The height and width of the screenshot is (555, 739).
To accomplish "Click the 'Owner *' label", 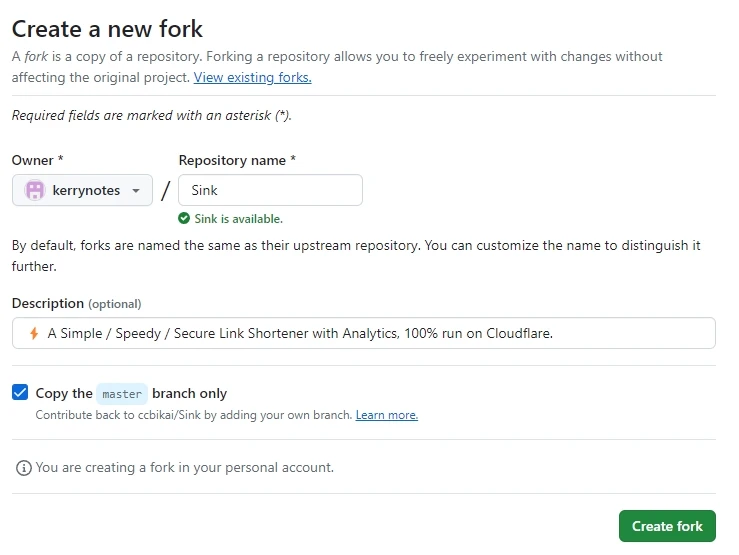I will tap(37, 160).
